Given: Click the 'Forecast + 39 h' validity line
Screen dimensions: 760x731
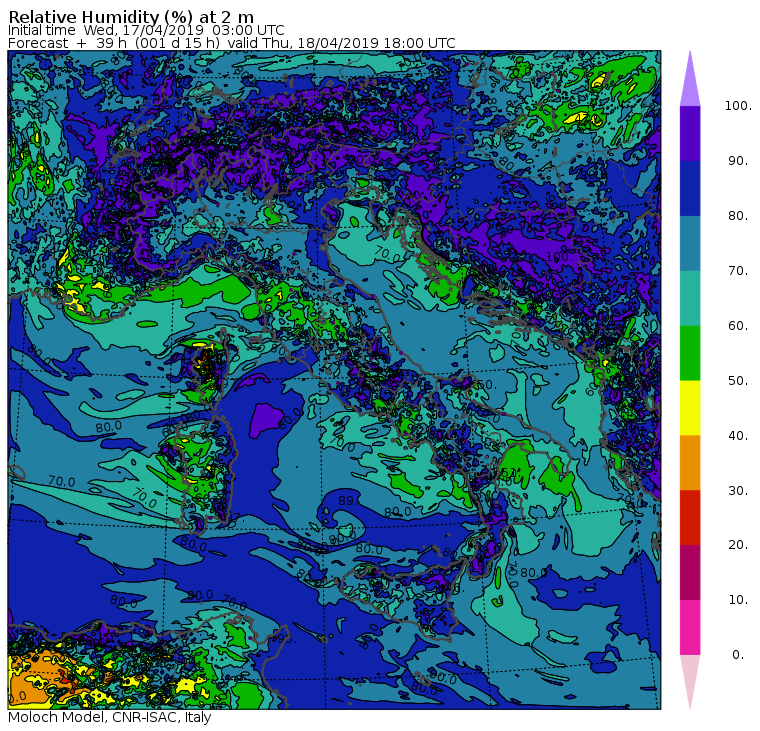Looking at the screenshot, I should (x=232, y=43).
